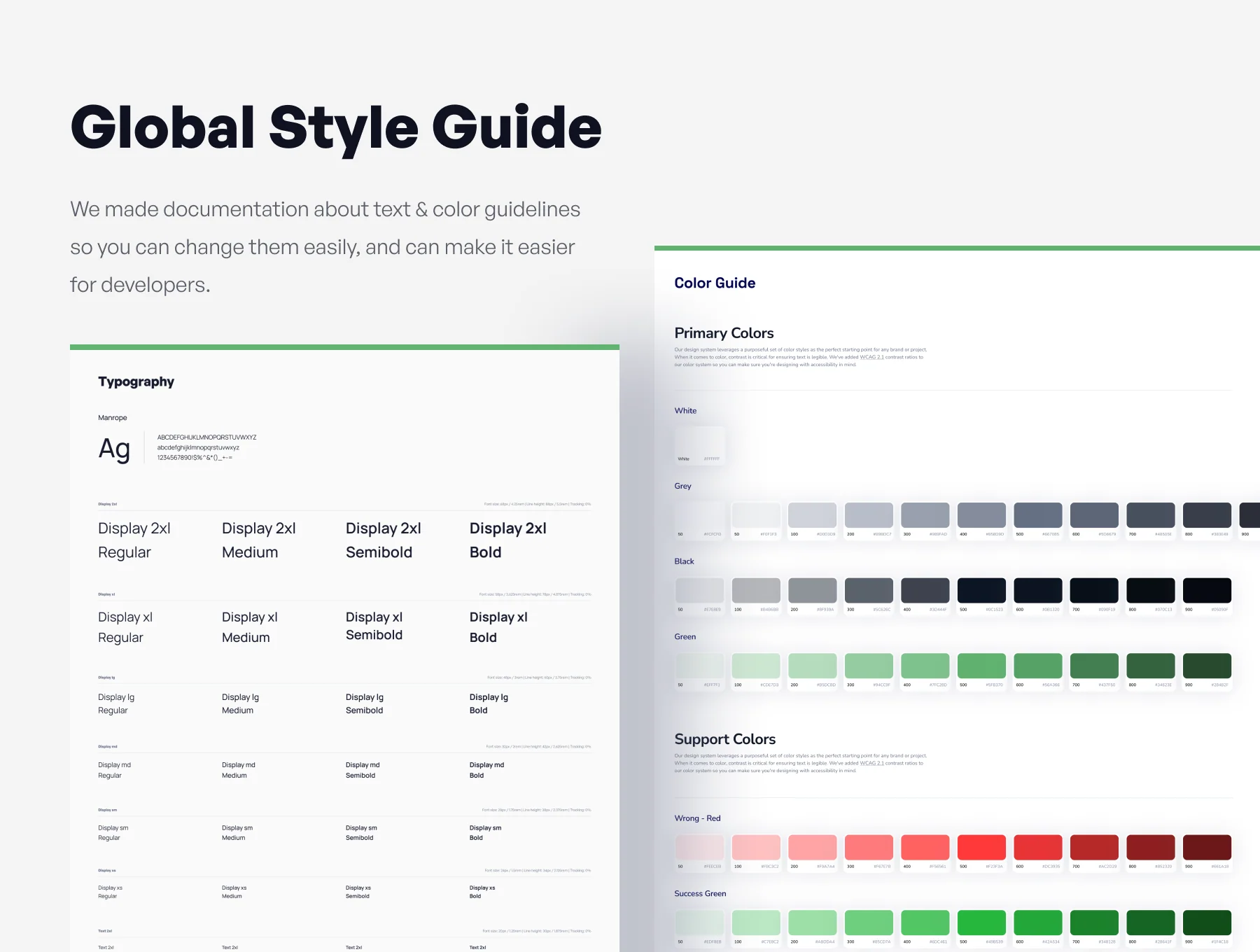
Task: Click the large 'Ag' font sample
Action: 114,448
